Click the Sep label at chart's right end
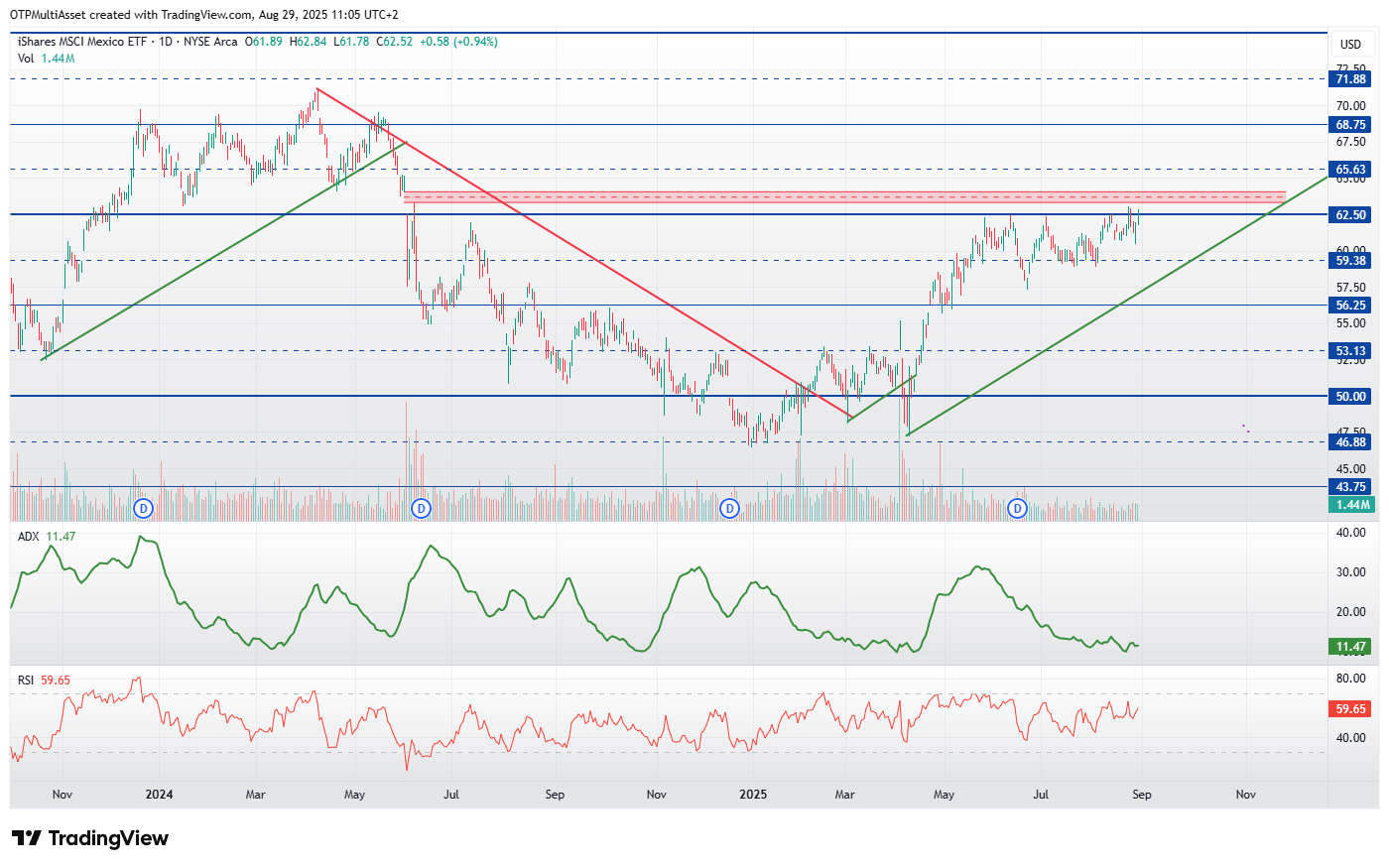This screenshot has height=868, width=1389. tap(1142, 795)
